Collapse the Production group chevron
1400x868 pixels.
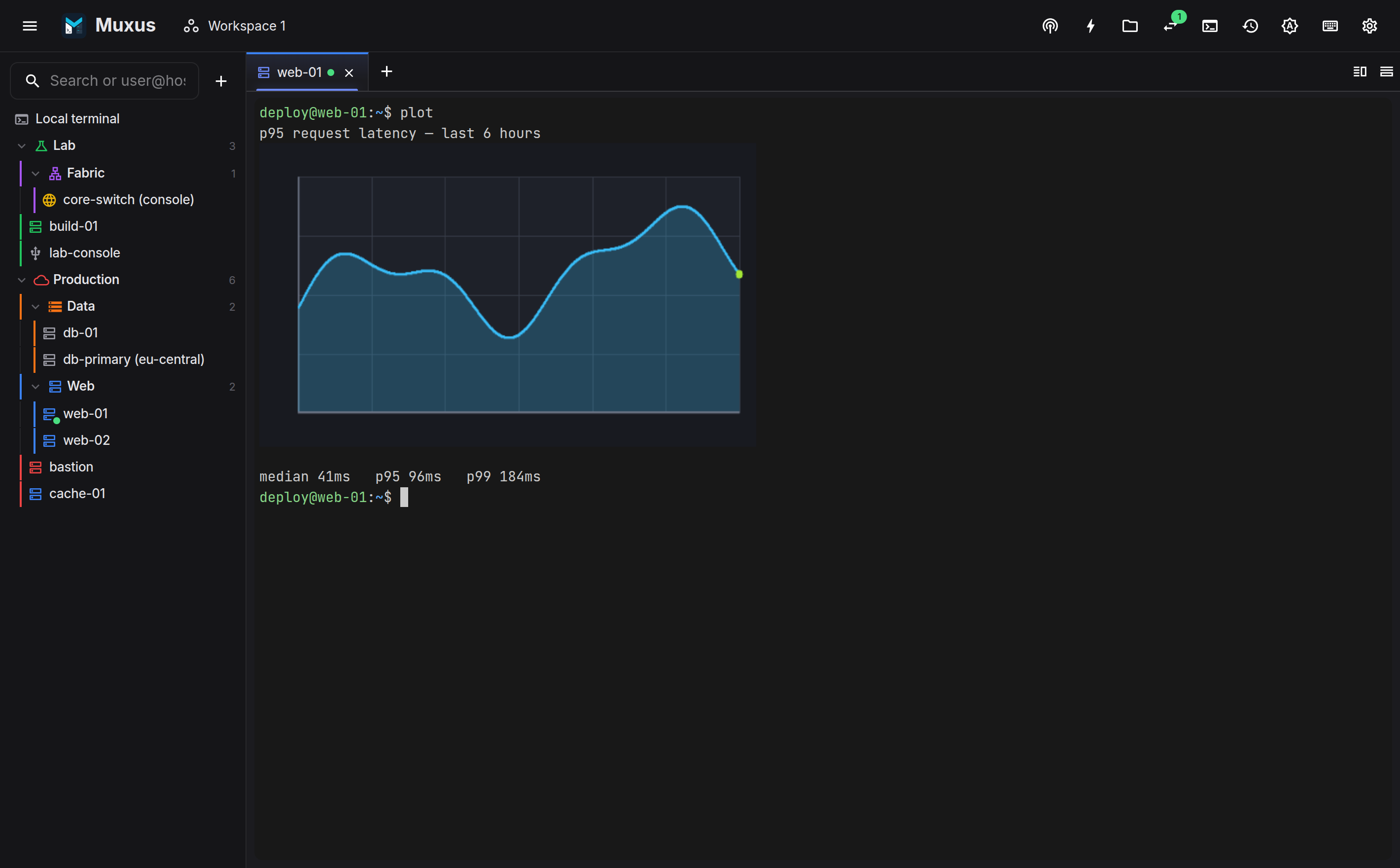click(22, 280)
